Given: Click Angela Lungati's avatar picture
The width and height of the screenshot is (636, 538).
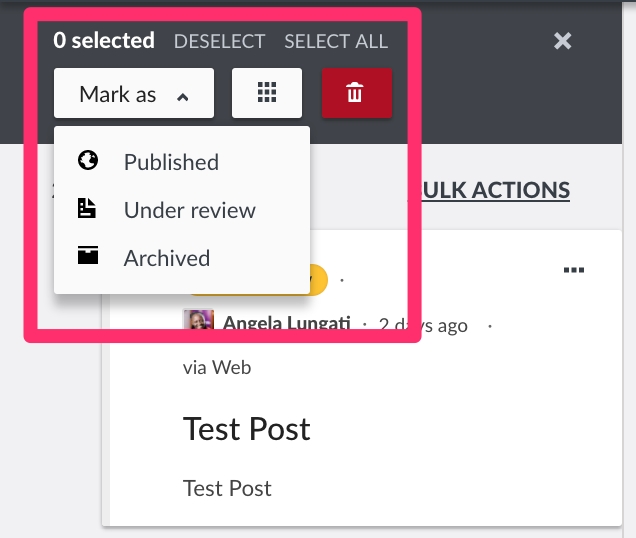Looking at the screenshot, I should 198,324.
